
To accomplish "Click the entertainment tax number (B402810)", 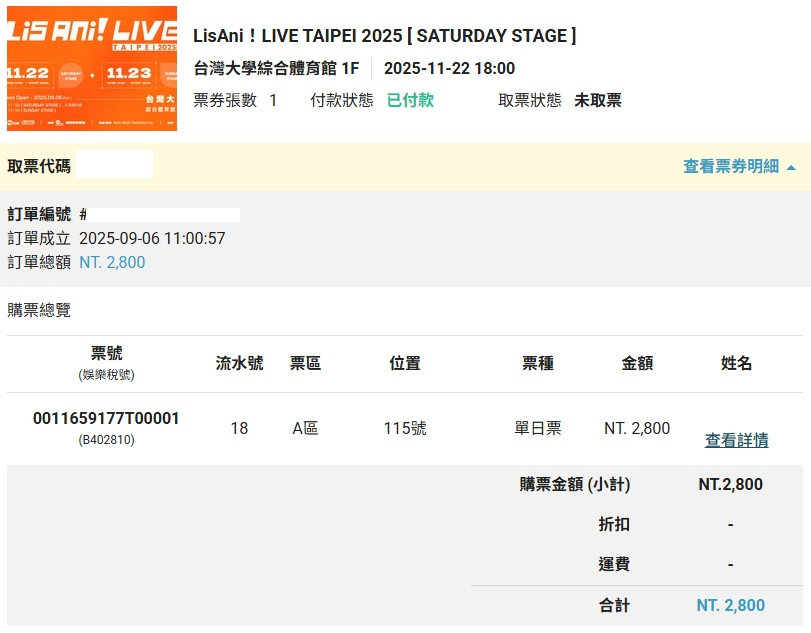I will (107, 440).
